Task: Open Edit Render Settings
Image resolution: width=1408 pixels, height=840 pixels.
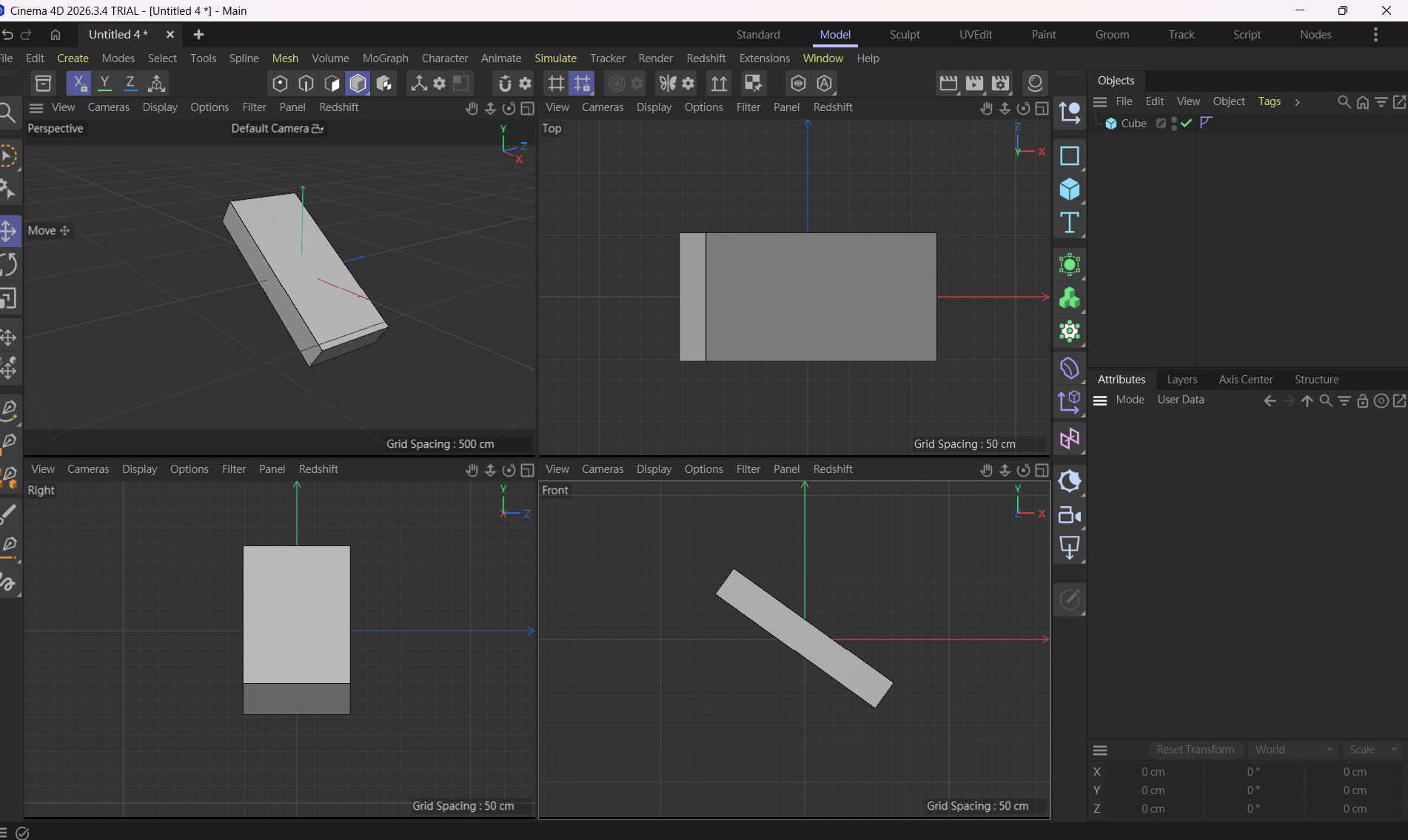Action: pos(1001,84)
